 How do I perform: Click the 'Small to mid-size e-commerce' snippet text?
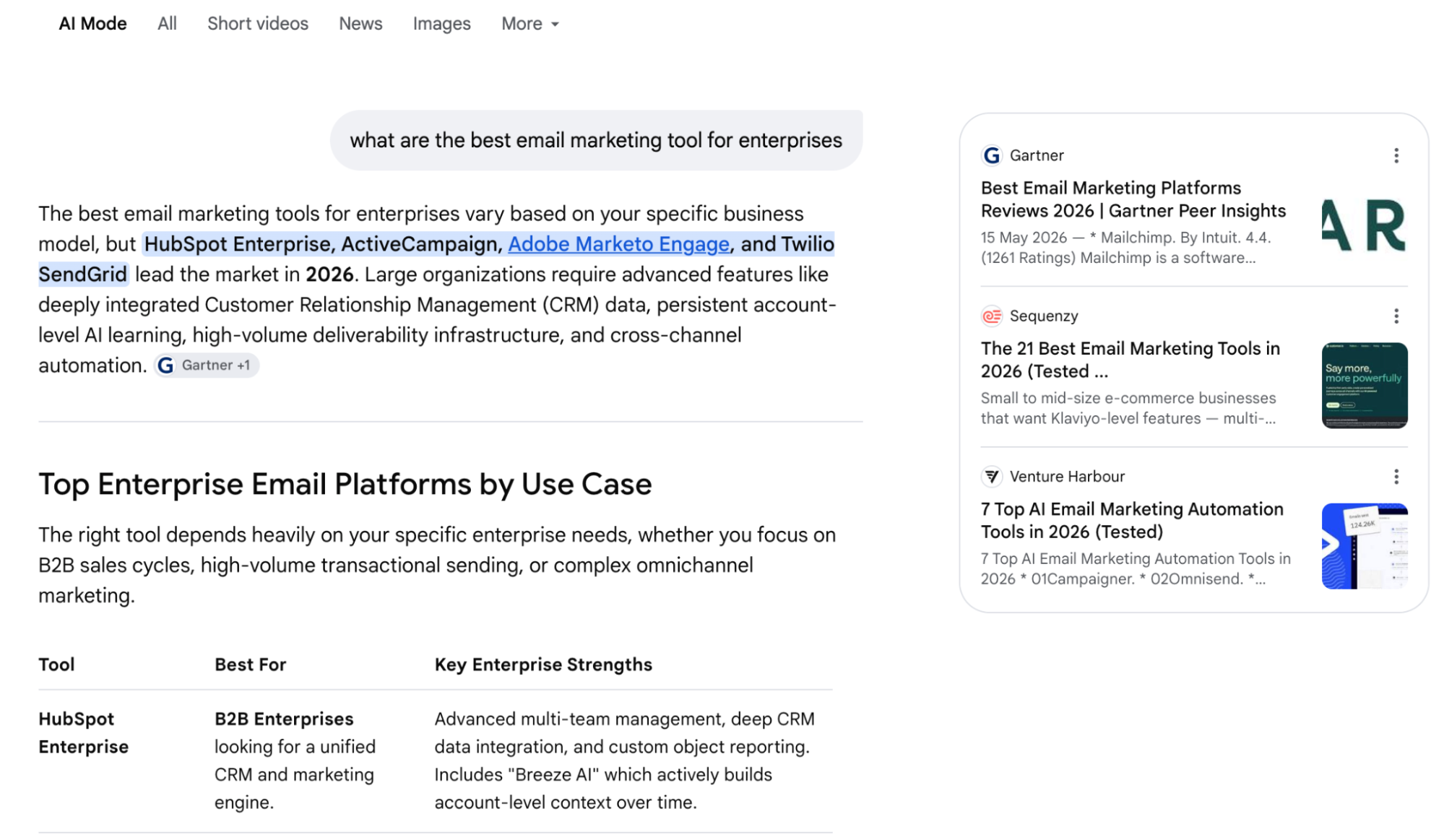1128,408
